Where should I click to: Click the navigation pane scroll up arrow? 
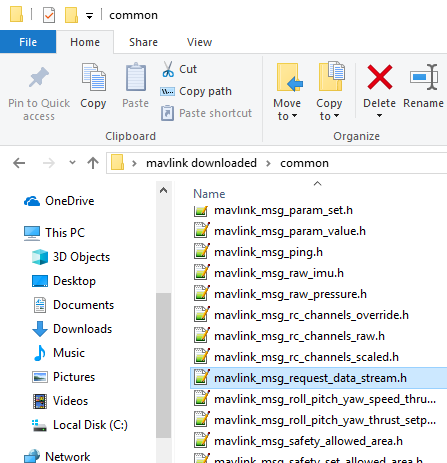(x=163, y=191)
